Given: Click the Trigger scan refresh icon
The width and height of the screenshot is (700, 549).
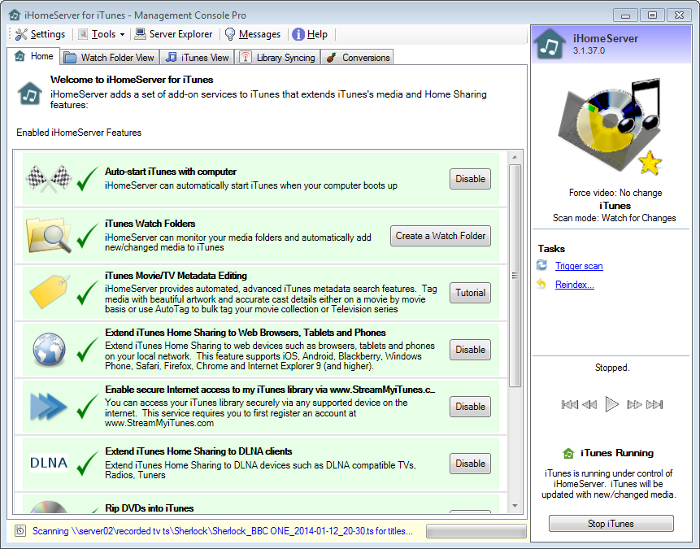Looking at the screenshot, I should (542, 265).
